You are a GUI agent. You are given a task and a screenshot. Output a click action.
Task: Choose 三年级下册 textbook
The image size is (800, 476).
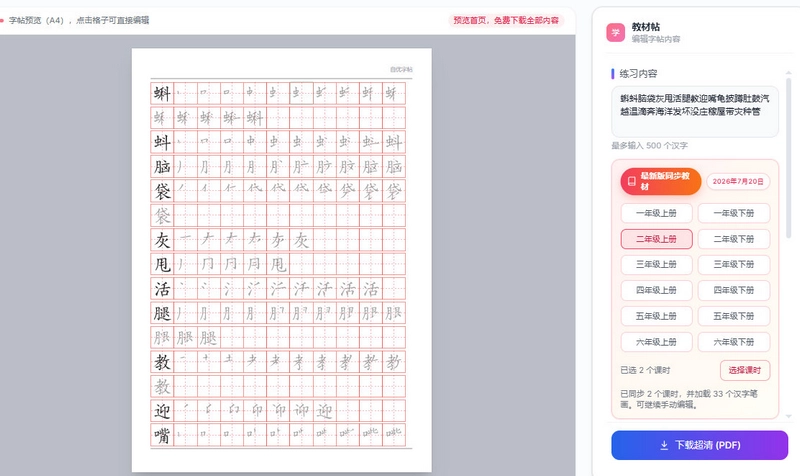pos(734,264)
